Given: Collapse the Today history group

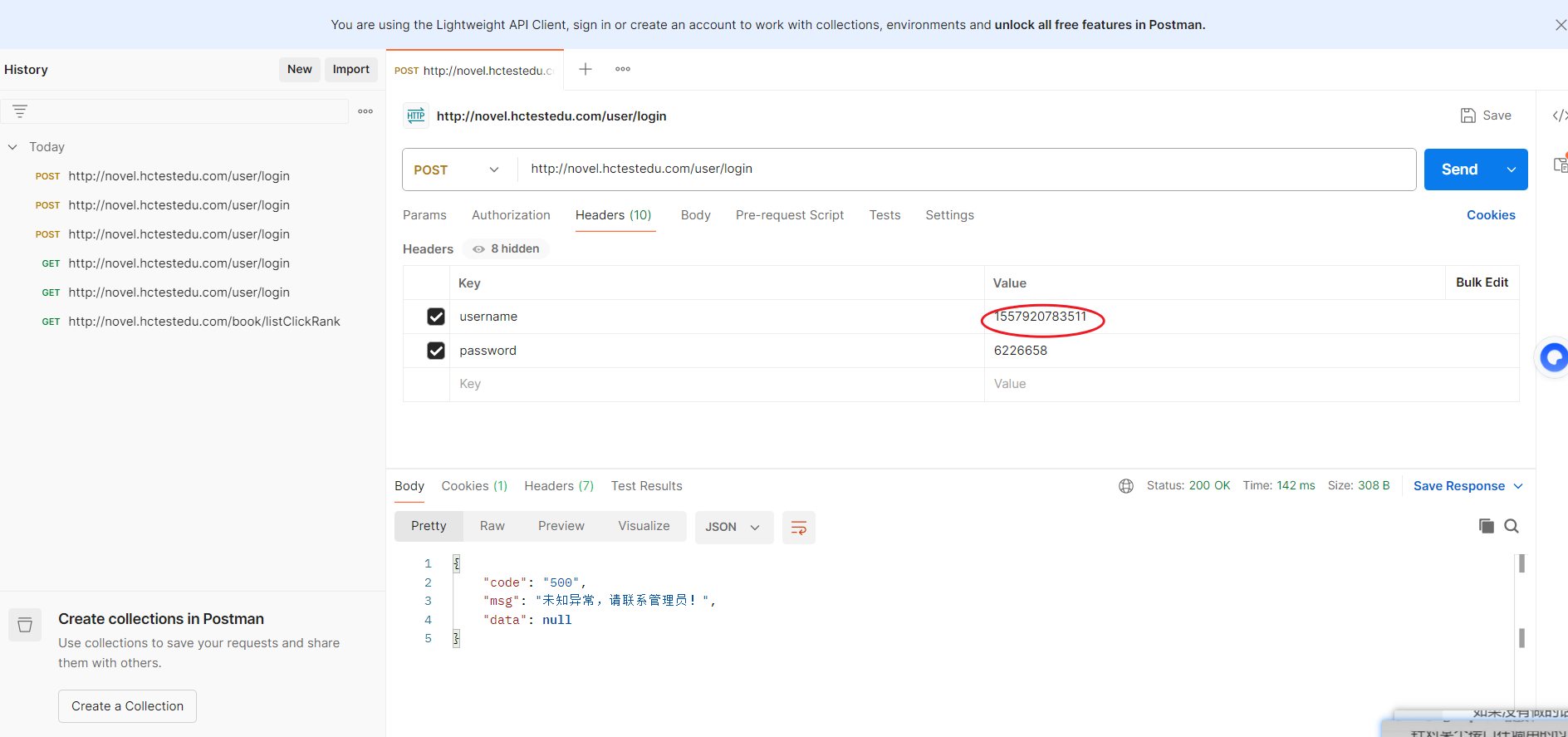Looking at the screenshot, I should click(12, 147).
